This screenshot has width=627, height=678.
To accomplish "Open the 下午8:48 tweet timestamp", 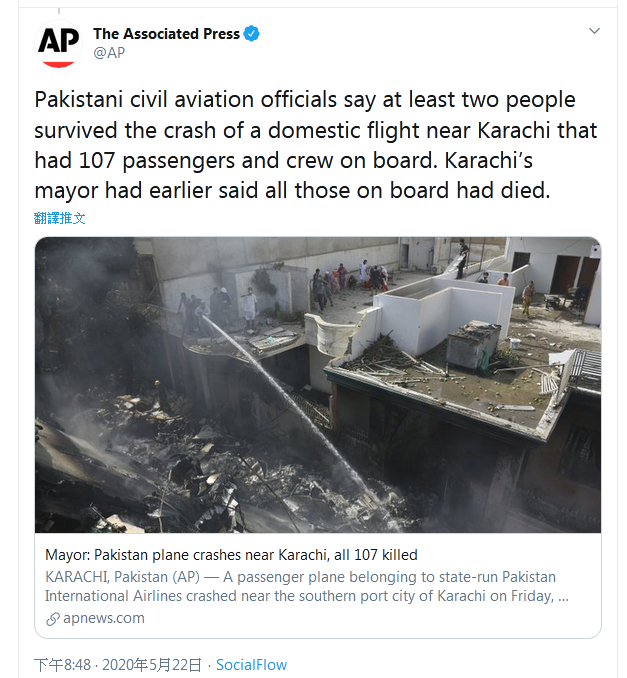I will 63,665.
